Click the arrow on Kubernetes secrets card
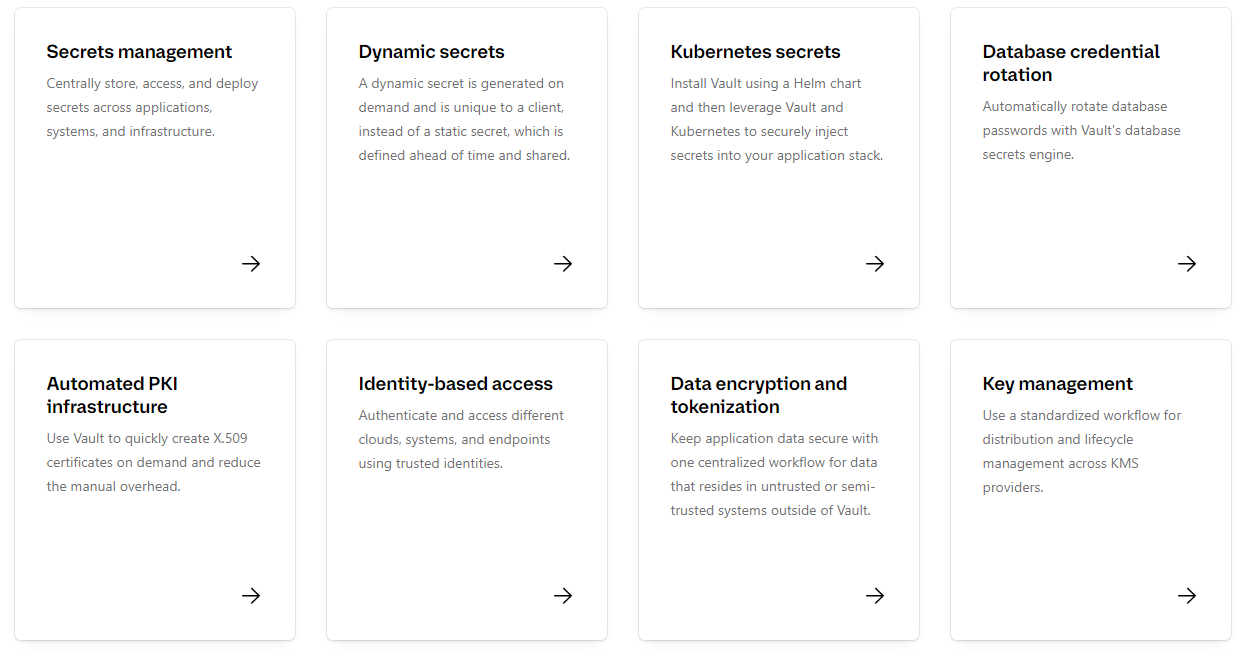 (875, 264)
